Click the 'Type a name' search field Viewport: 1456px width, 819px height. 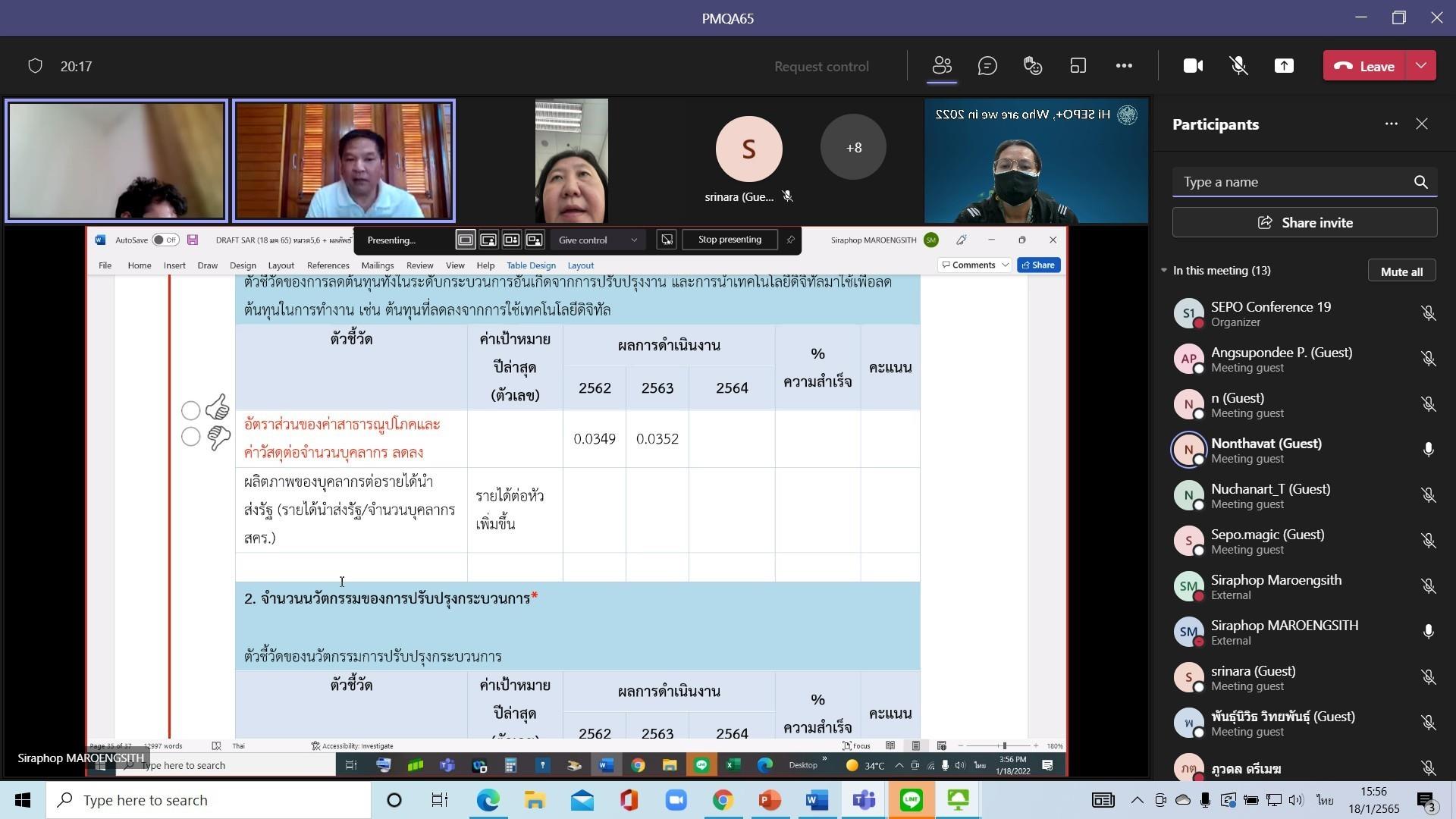(1289, 182)
